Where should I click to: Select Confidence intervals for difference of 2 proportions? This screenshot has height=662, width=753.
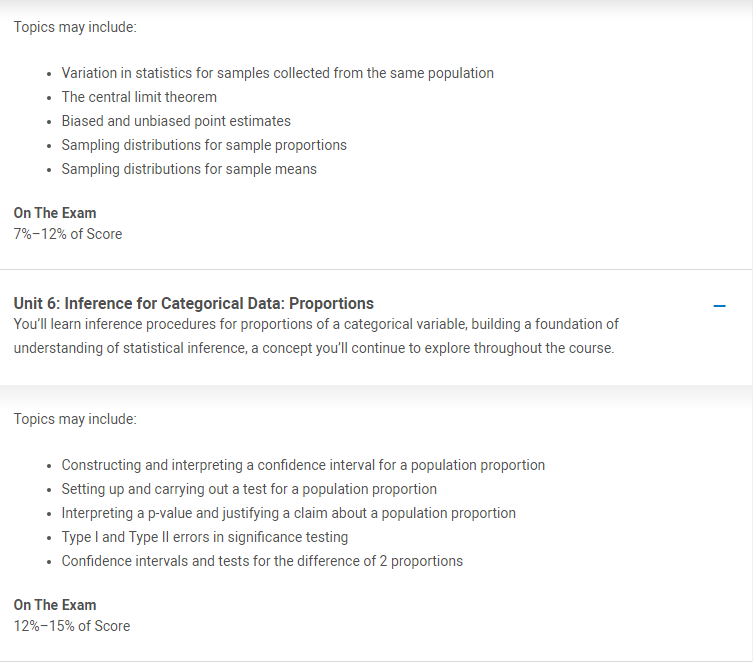click(x=262, y=561)
